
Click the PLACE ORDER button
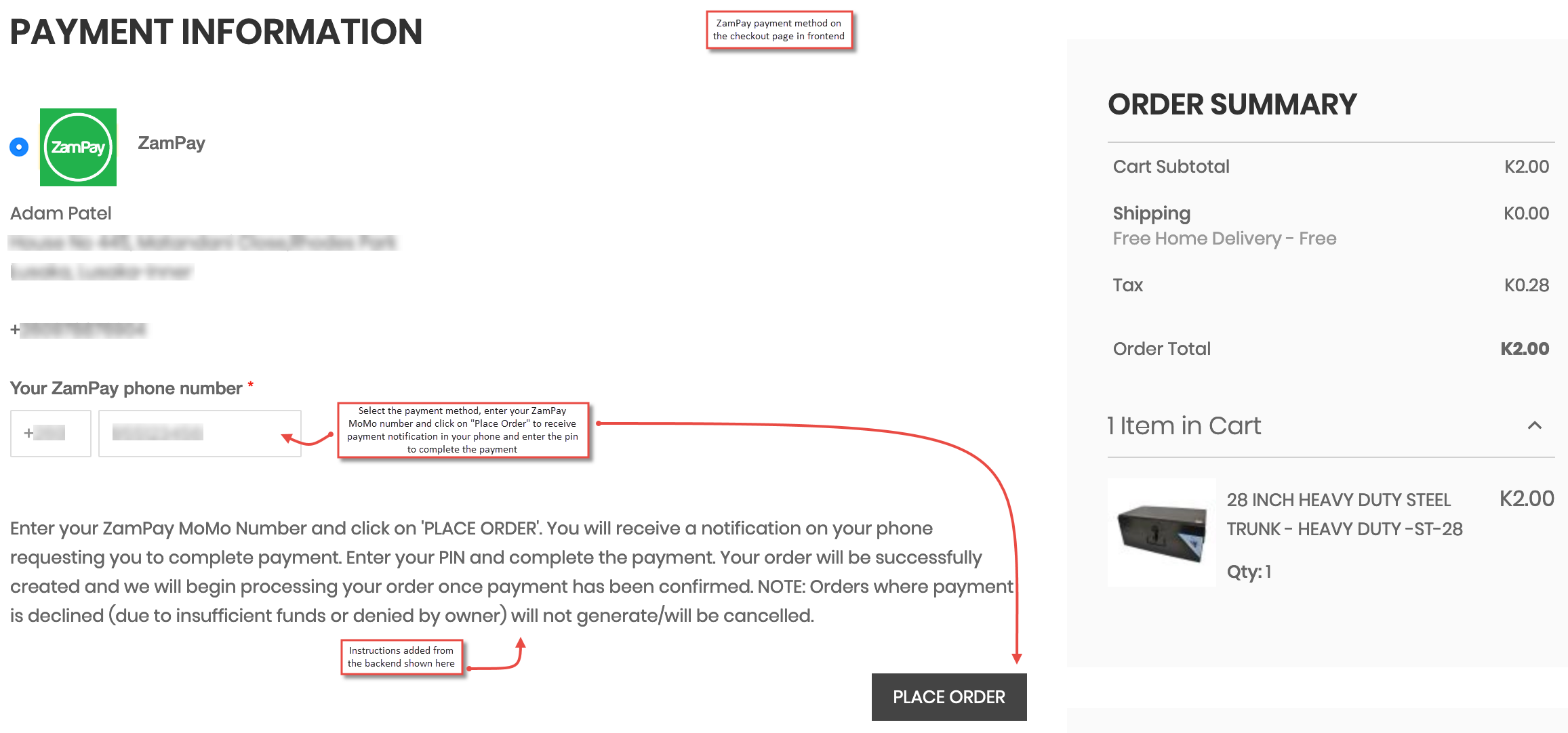click(x=948, y=696)
